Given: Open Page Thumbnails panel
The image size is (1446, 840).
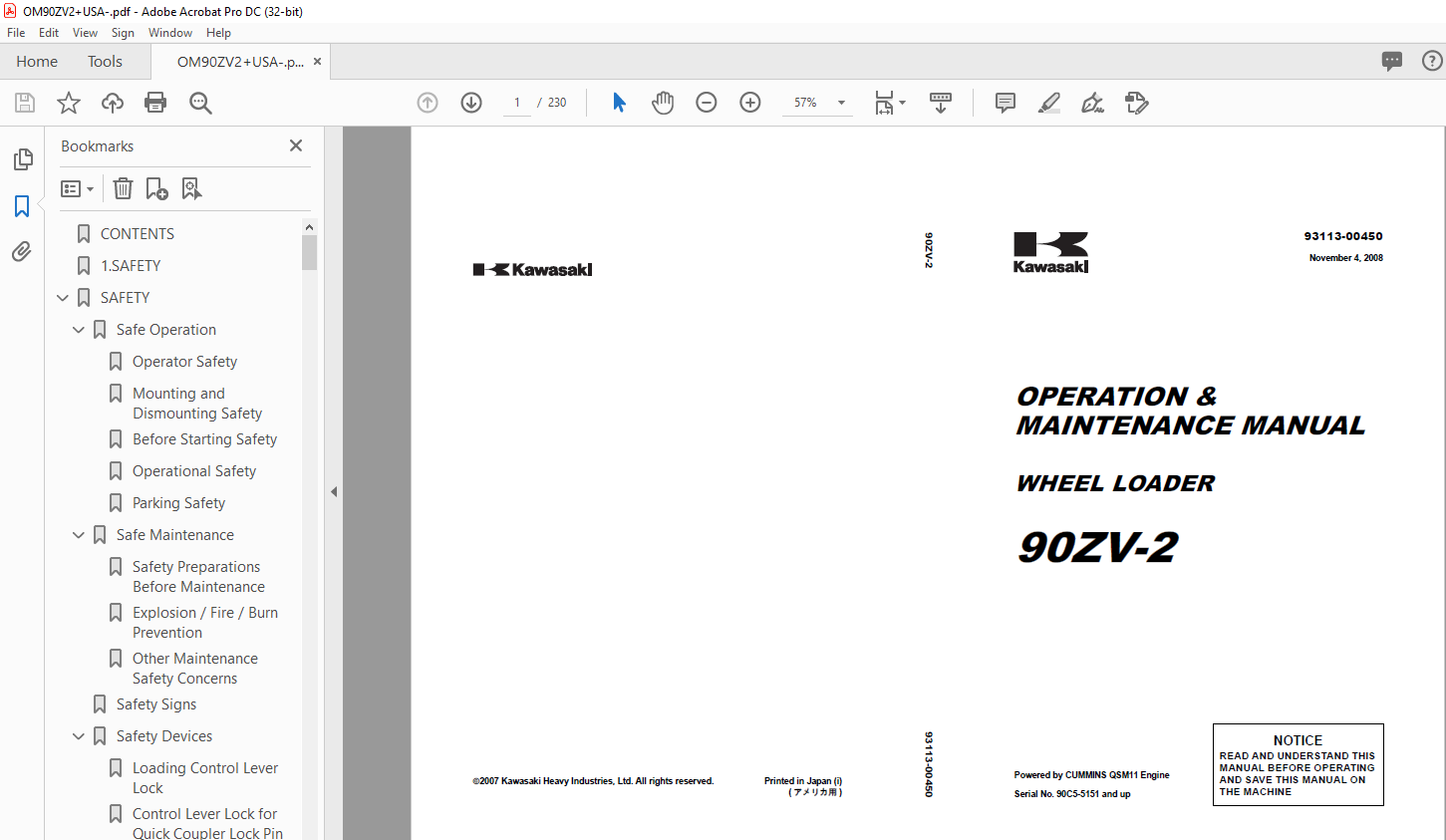Looking at the screenshot, I should pyautogui.click(x=22, y=159).
